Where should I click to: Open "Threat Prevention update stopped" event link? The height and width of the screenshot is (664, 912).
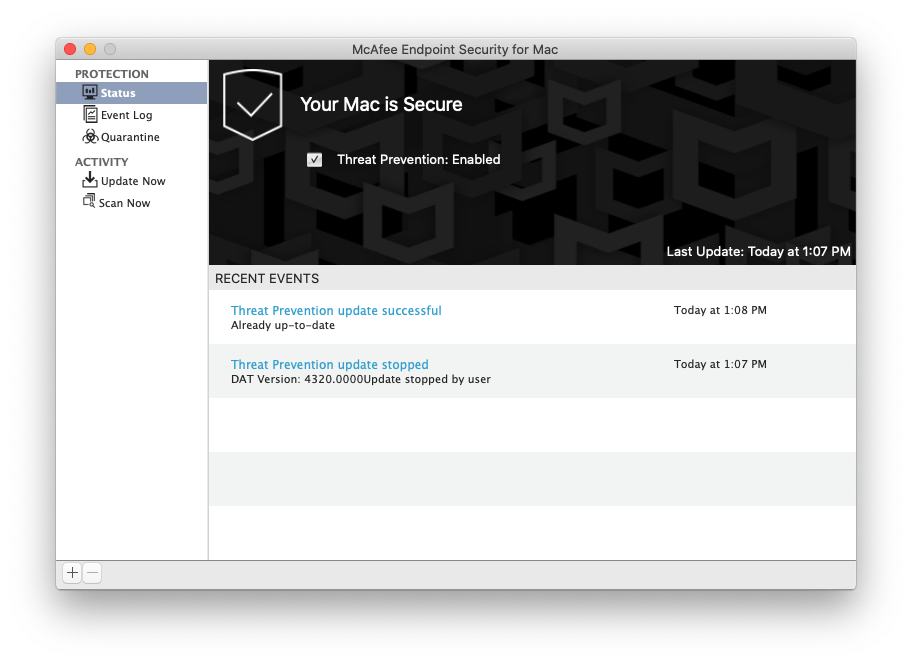click(329, 365)
